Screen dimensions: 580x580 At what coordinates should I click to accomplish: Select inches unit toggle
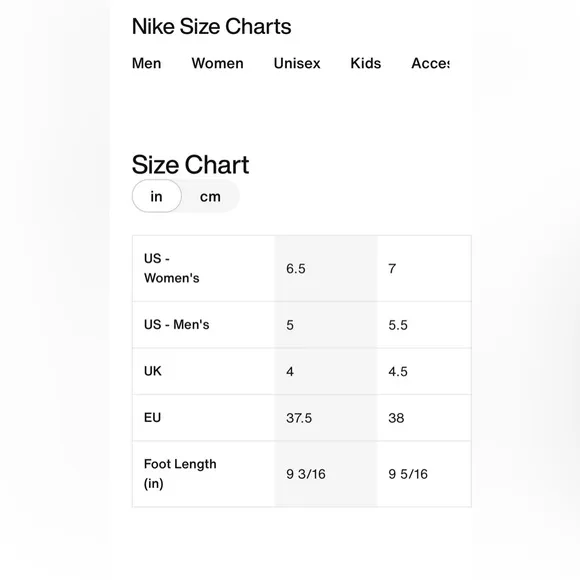[156, 196]
